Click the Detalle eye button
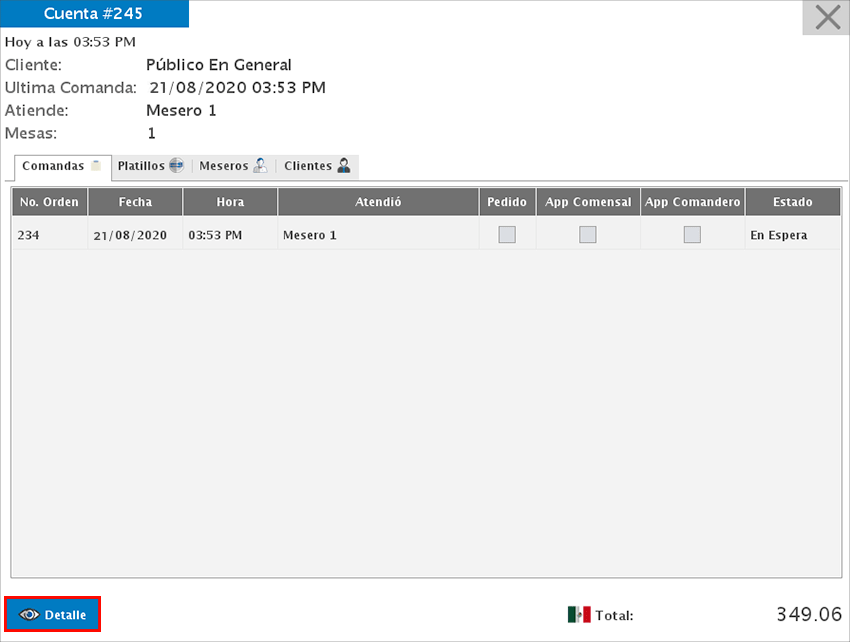Image resolution: width=850 pixels, height=642 pixels. 53,614
